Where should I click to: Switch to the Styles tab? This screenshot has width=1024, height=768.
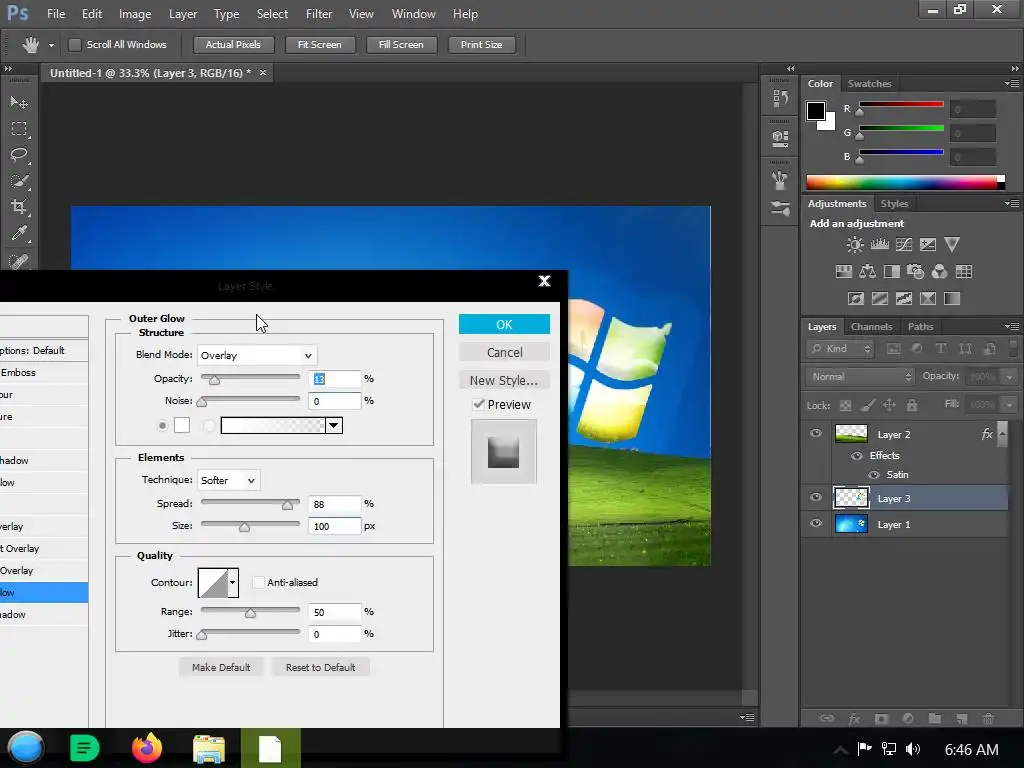click(x=894, y=204)
